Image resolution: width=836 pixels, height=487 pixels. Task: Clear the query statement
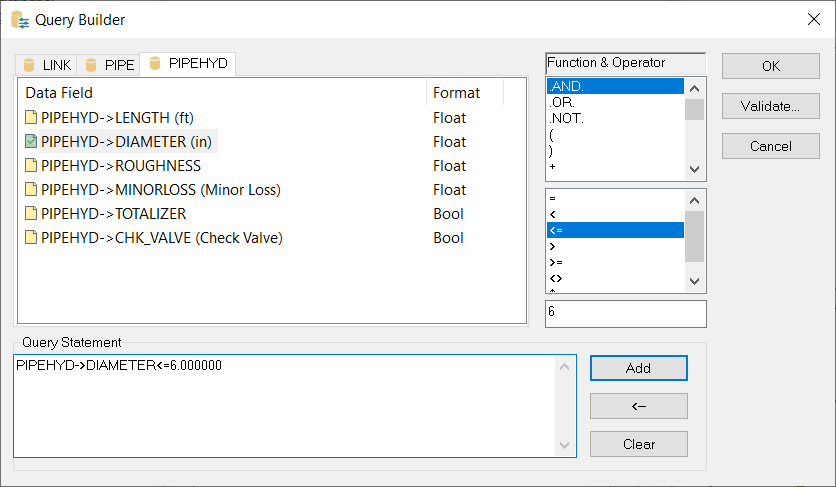pyautogui.click(x=638, y=444)
